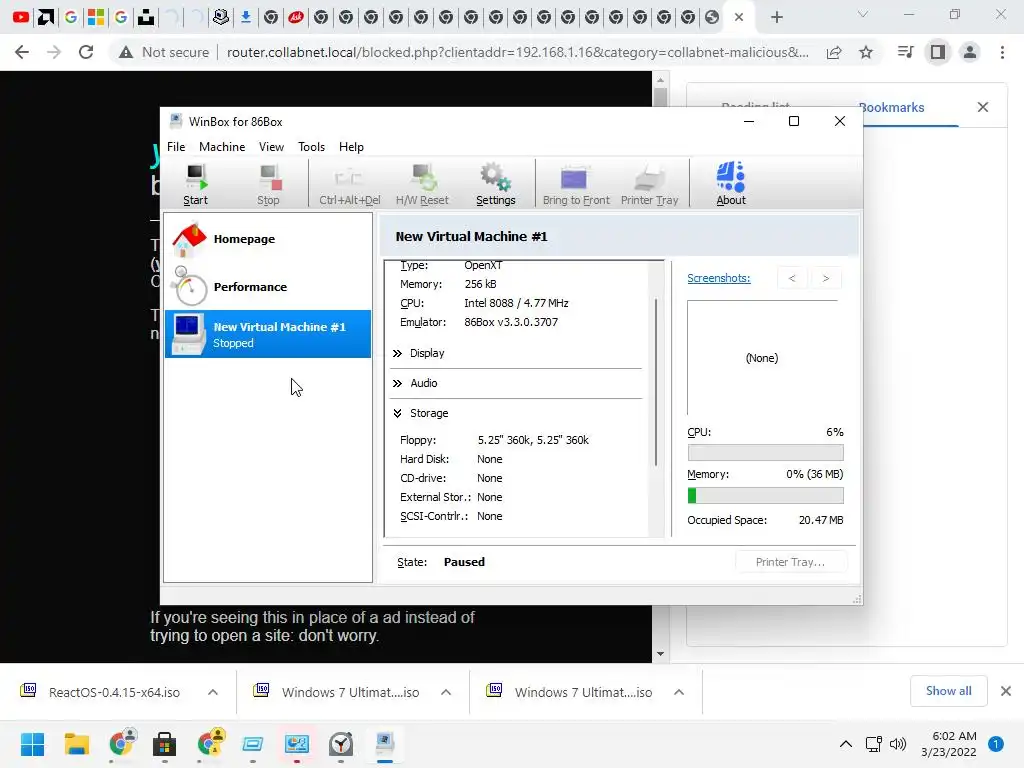Expand options chevron for ReactOS download
Image resolution: width=1024 pixels, height=768 pixels.
[213, 692]
